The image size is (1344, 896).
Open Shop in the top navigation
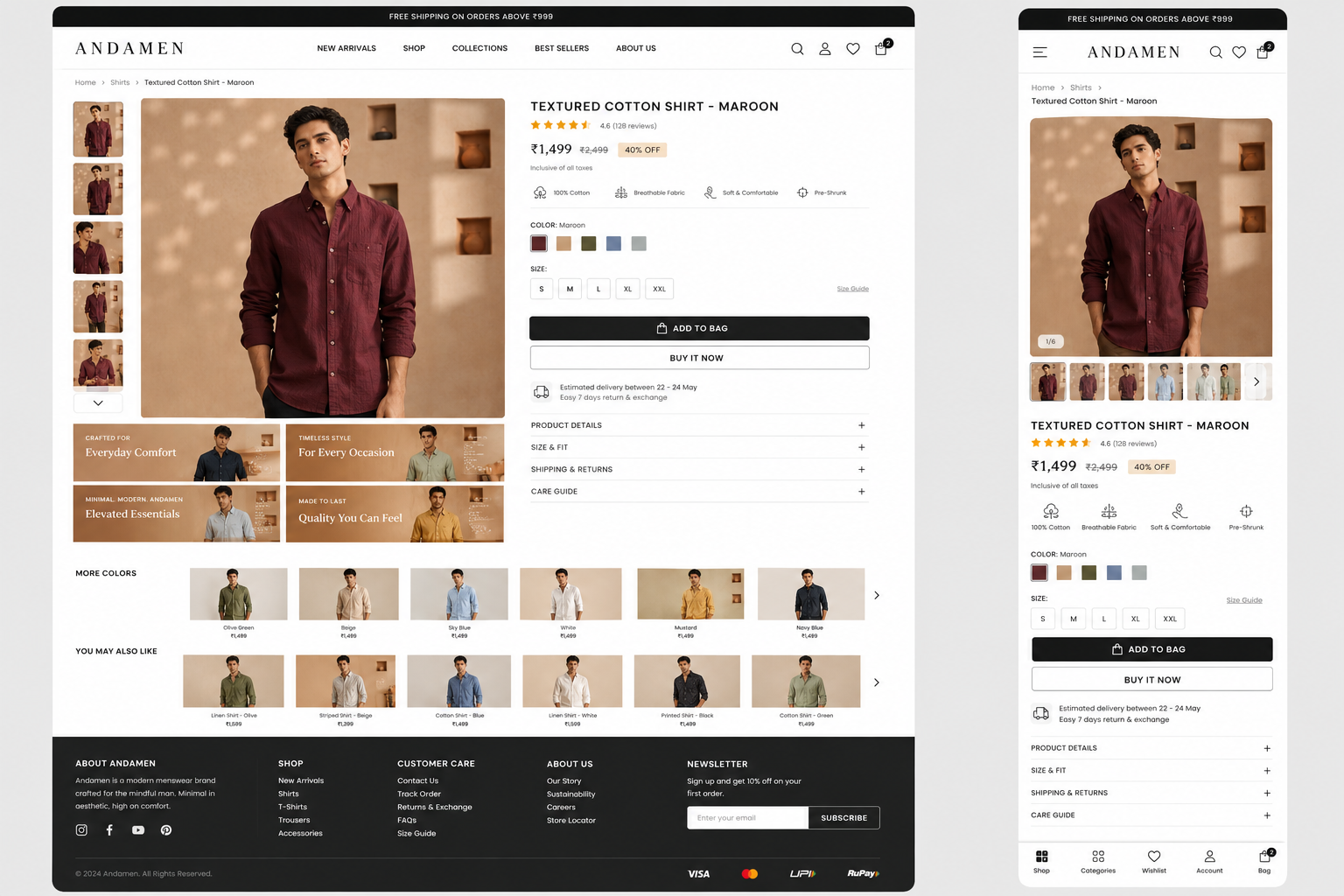pos(414,49)
